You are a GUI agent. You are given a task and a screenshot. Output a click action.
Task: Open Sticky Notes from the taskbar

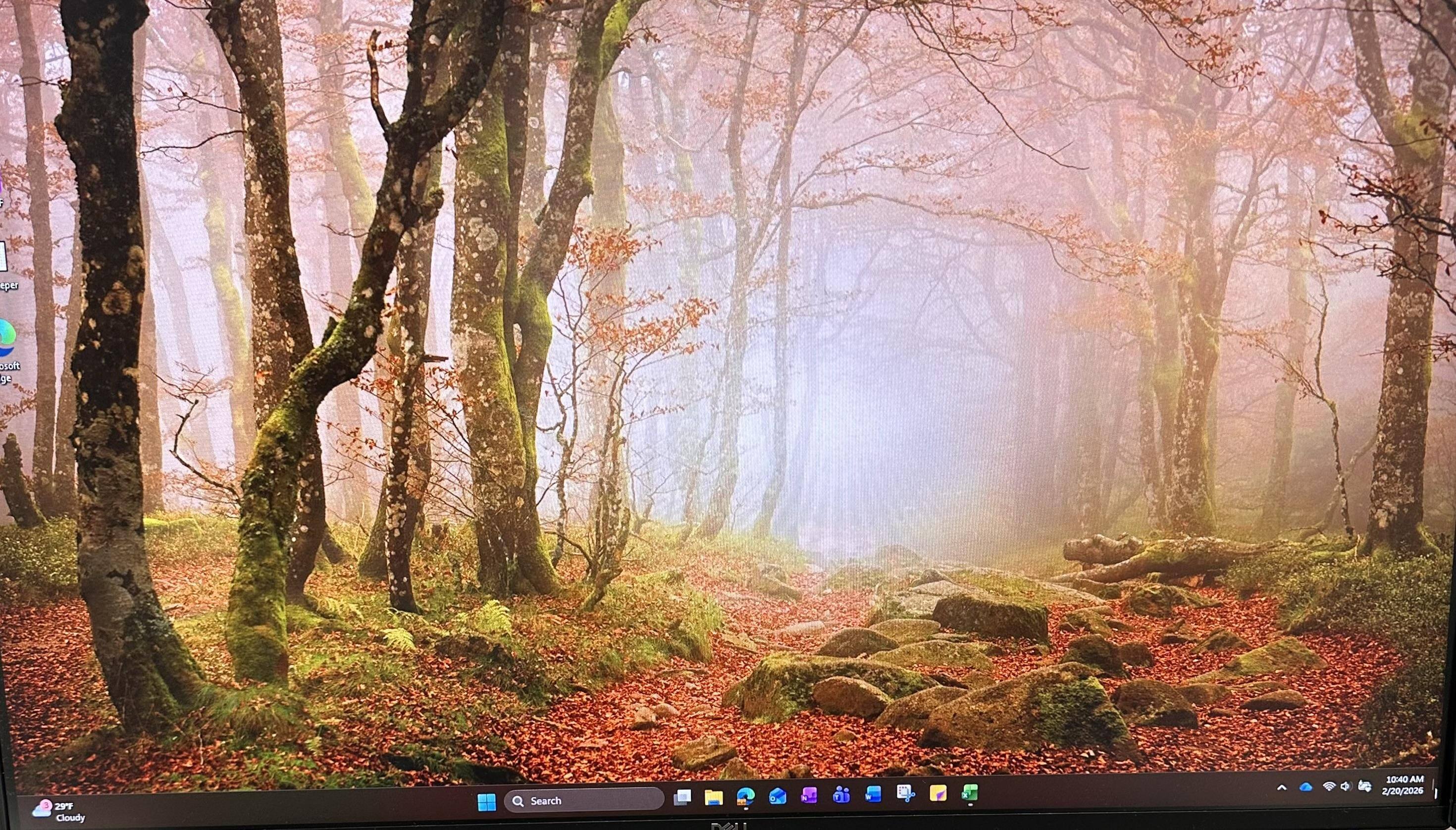tap(938, 792)
